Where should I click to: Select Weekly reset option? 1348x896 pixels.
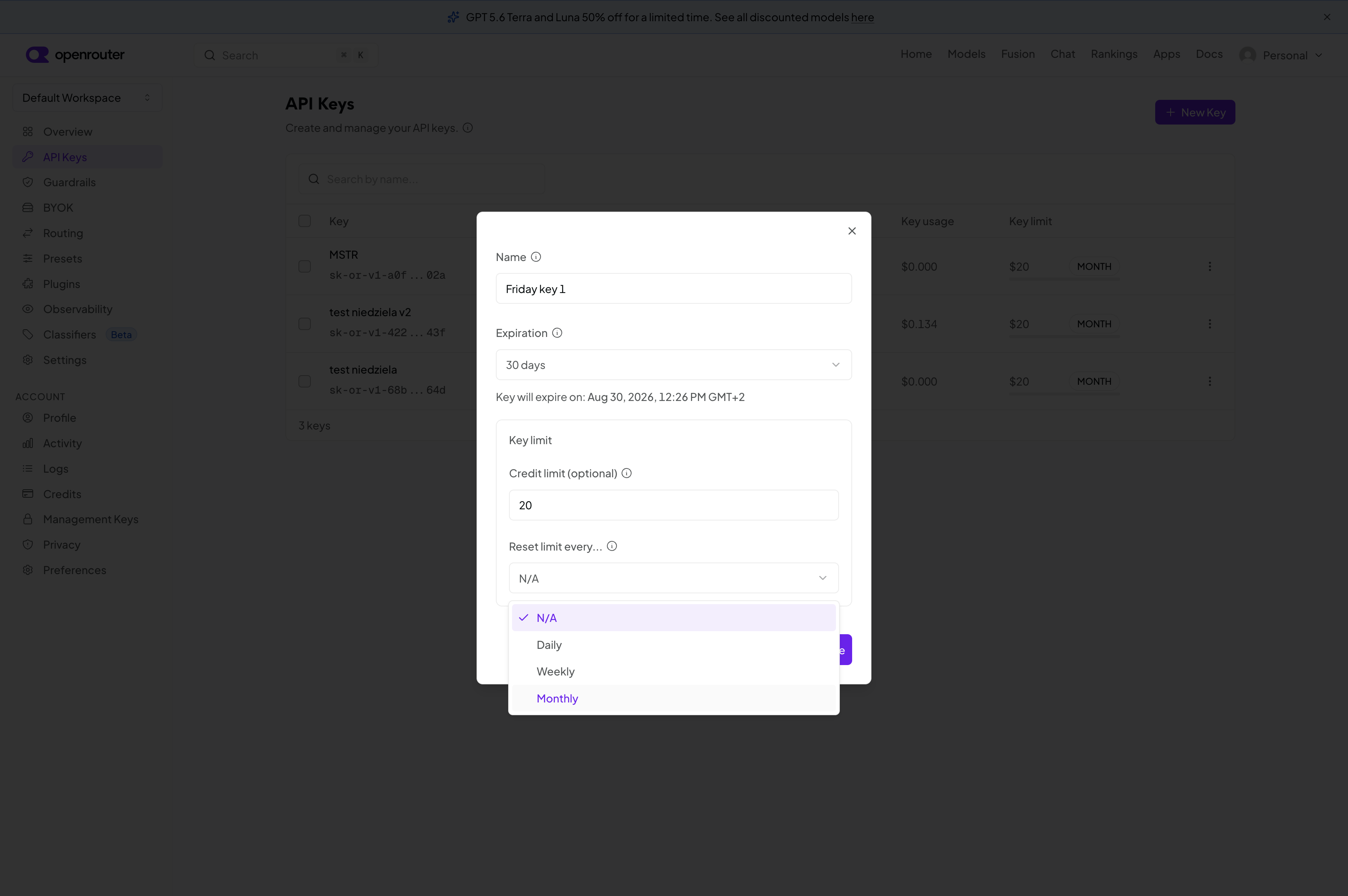tap(673, 672)
